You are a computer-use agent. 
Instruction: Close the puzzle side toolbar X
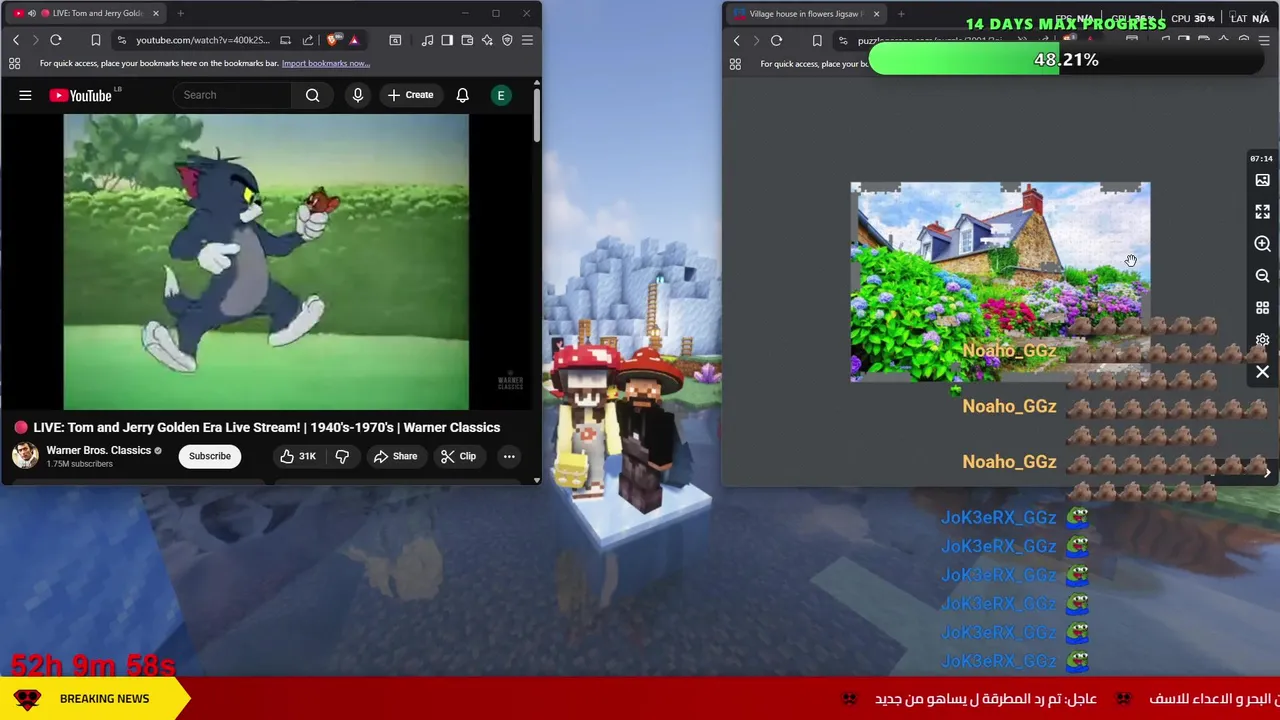click(x=1262, y=372)
